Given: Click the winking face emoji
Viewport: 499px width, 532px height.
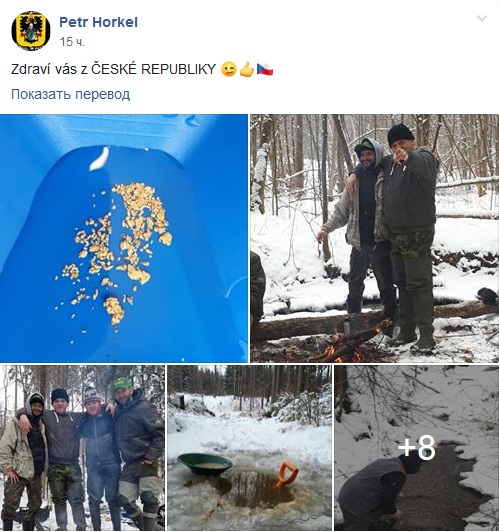Looking at the screenshot, I should point(229,70).
